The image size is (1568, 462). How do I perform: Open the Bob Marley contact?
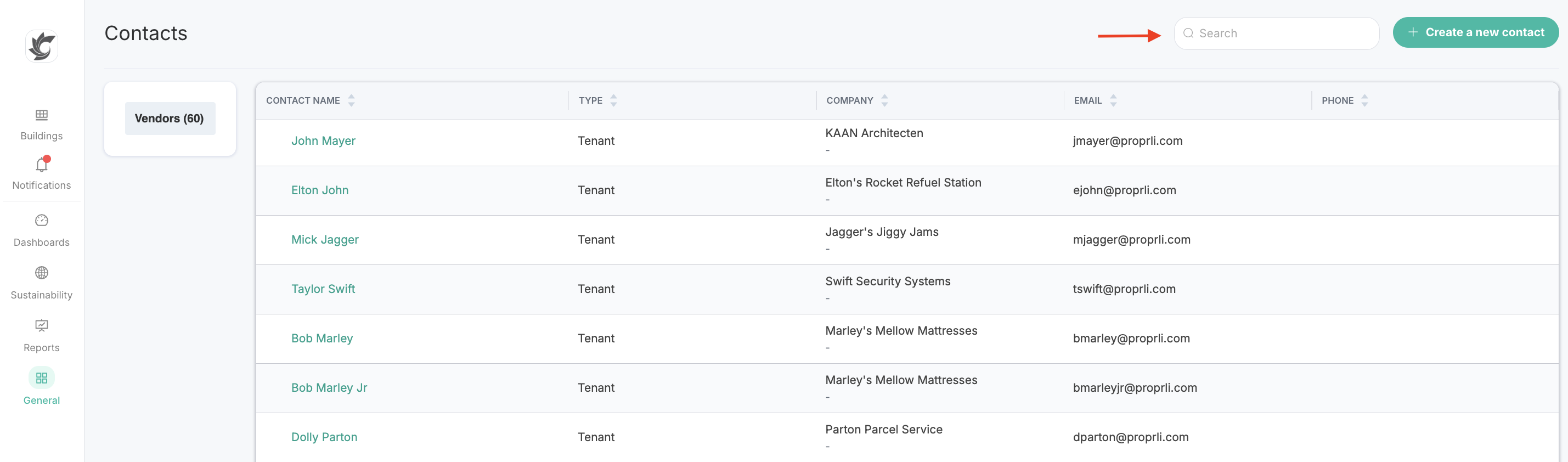coord(322,339)
